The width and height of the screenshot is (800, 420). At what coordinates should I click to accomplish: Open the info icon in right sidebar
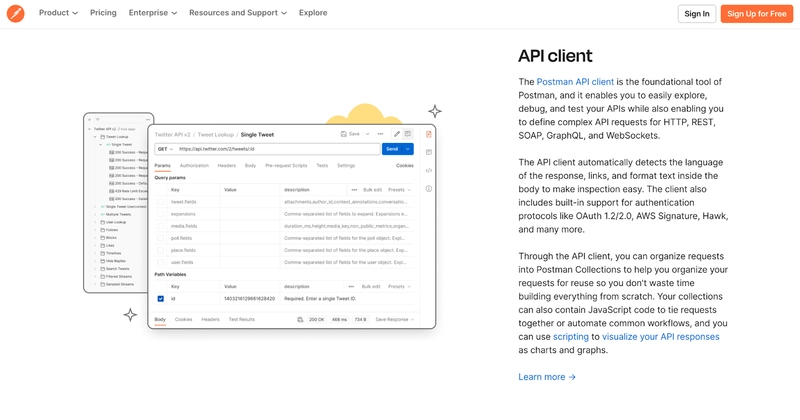(x=429, y=189)
